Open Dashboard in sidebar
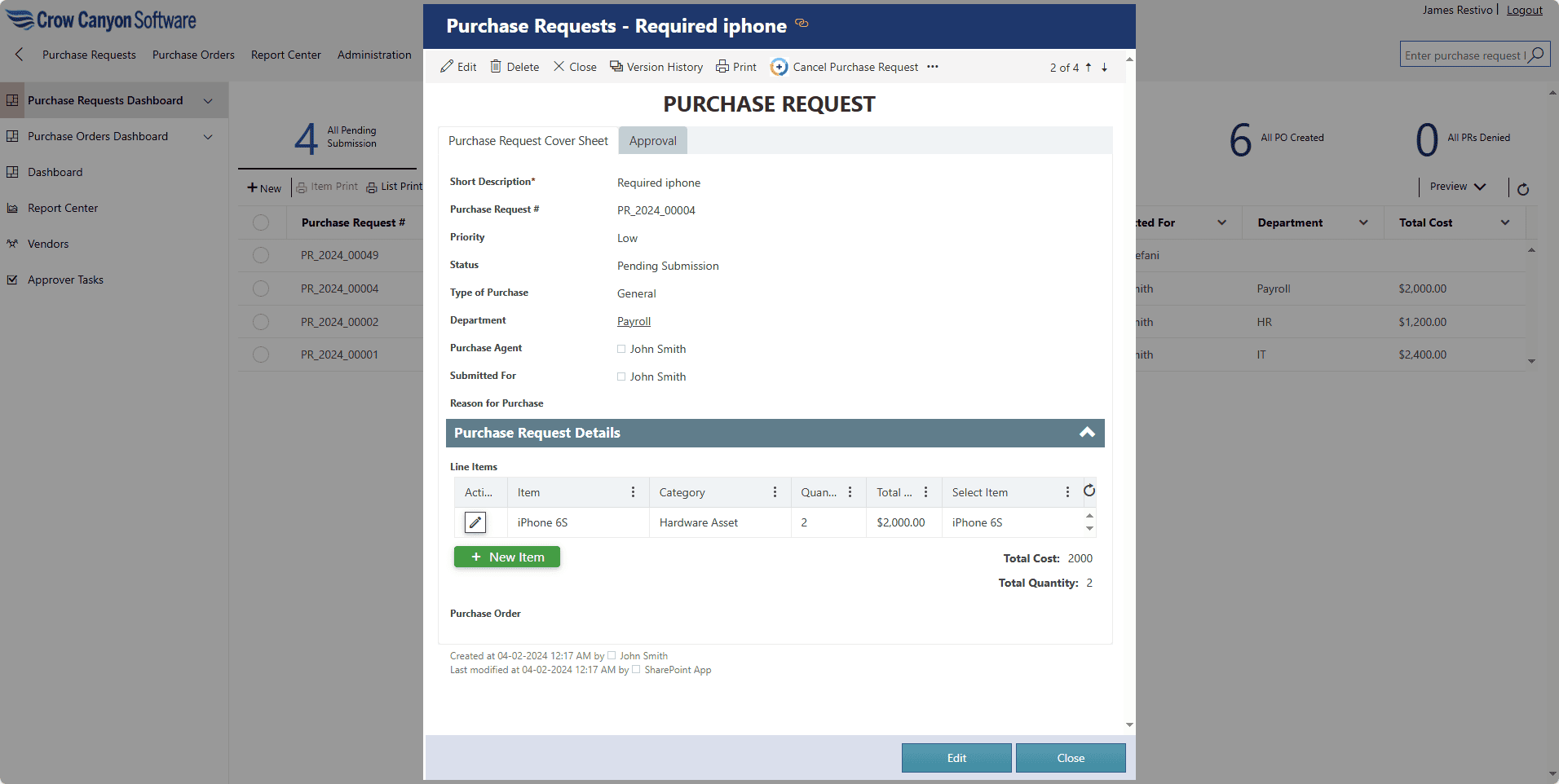Screen dimensions: 1559x784 [x=55, y=172]
